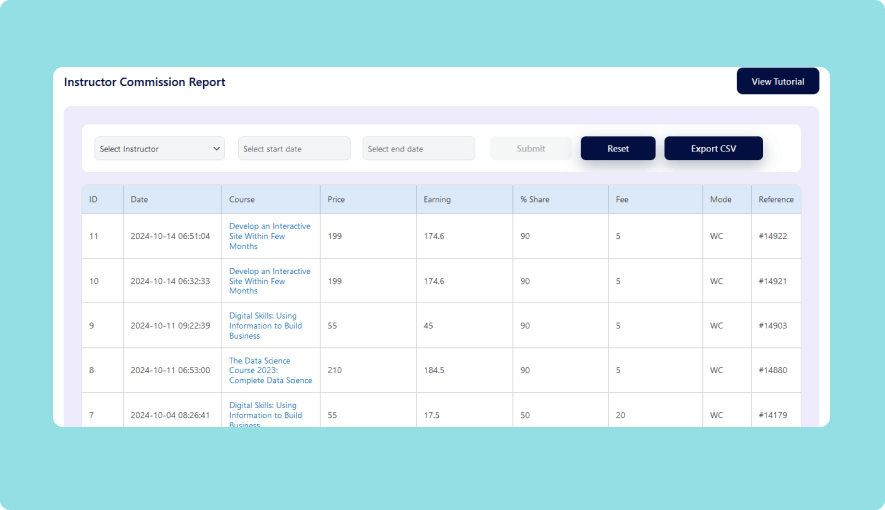Open Digital Skills course link in row 9
This screenshot has height=510, width=885.
265,325
